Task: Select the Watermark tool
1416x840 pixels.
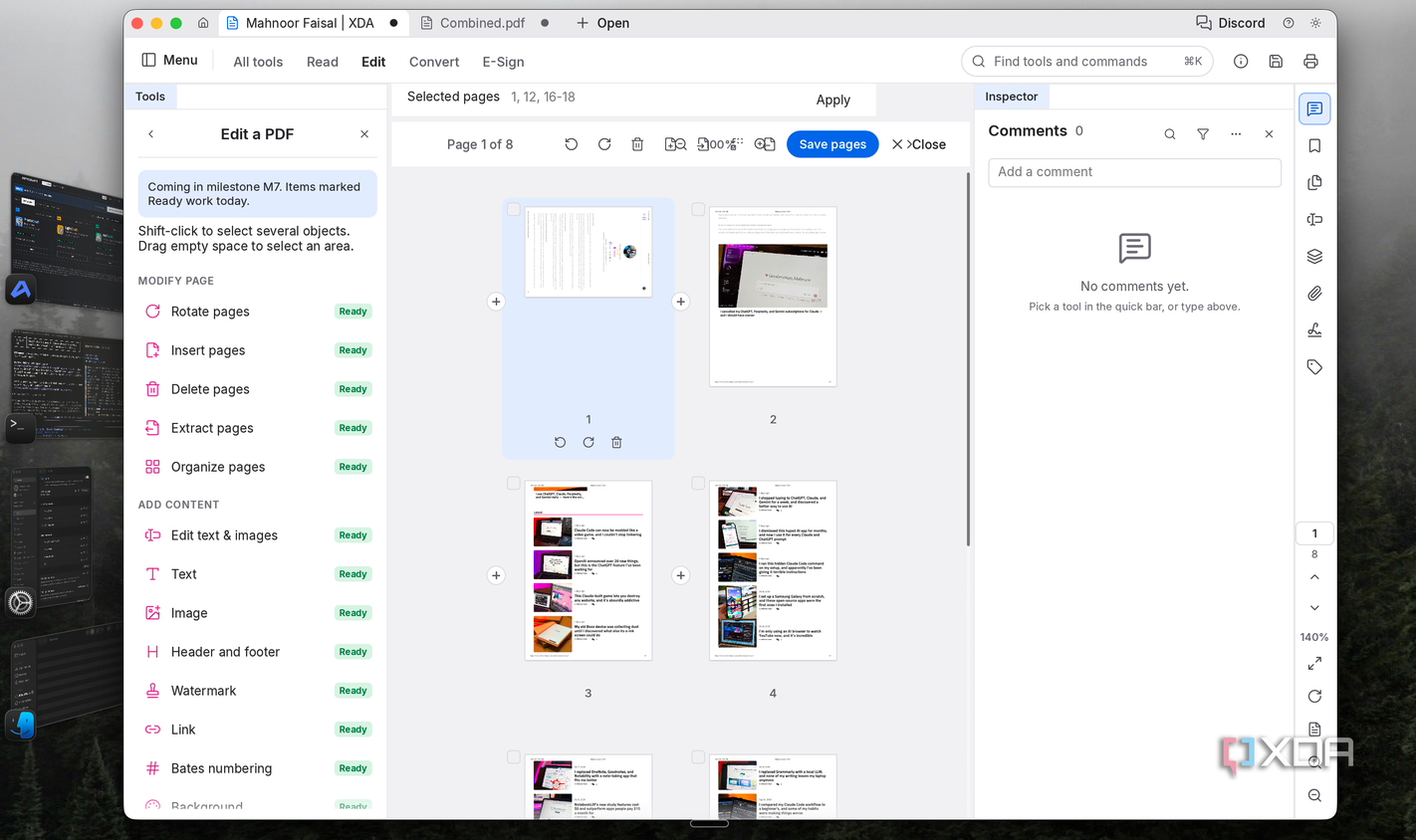Action: click(258, 691)
